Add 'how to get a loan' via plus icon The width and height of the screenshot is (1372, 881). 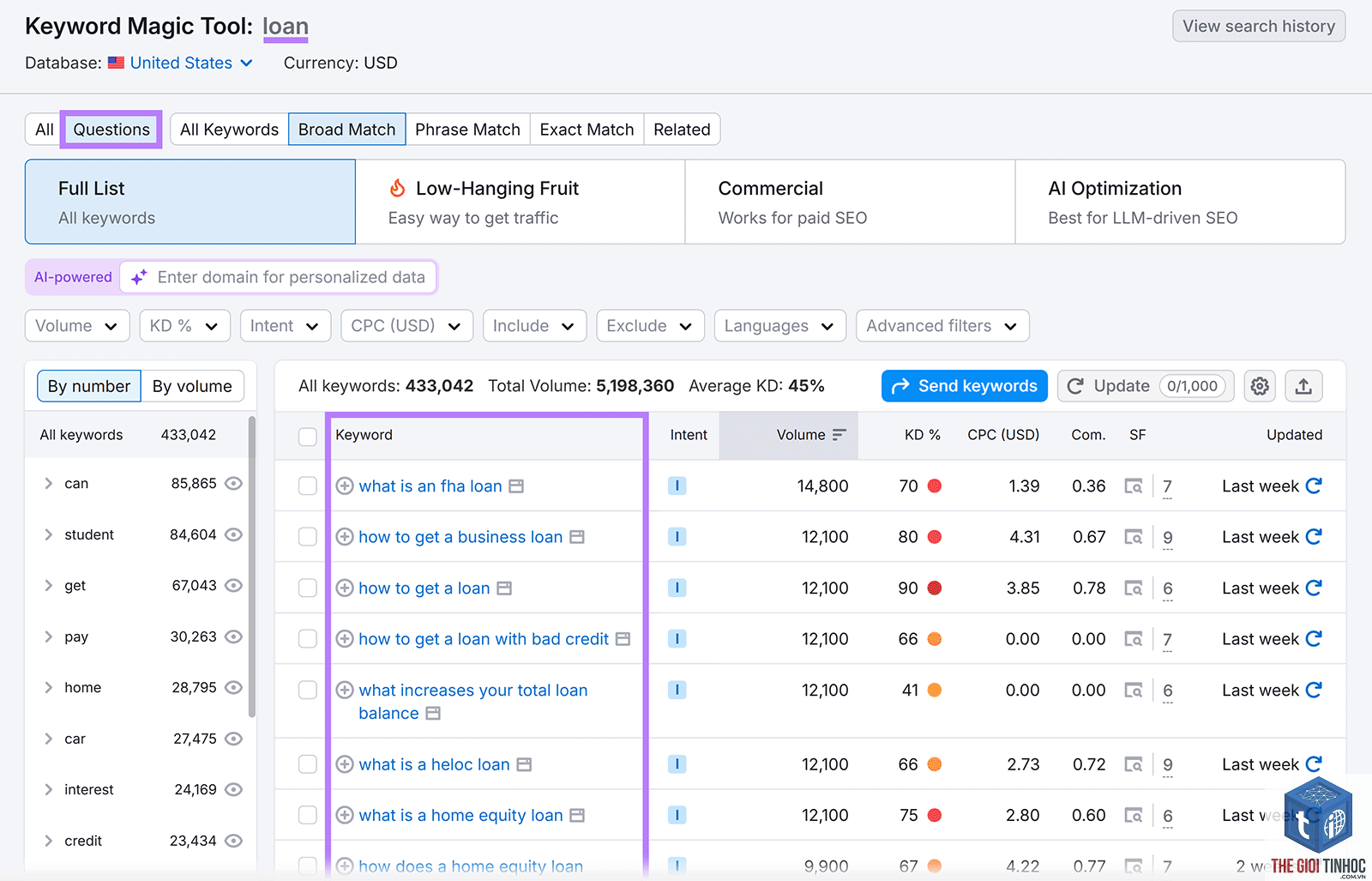[x=345, y=588]
